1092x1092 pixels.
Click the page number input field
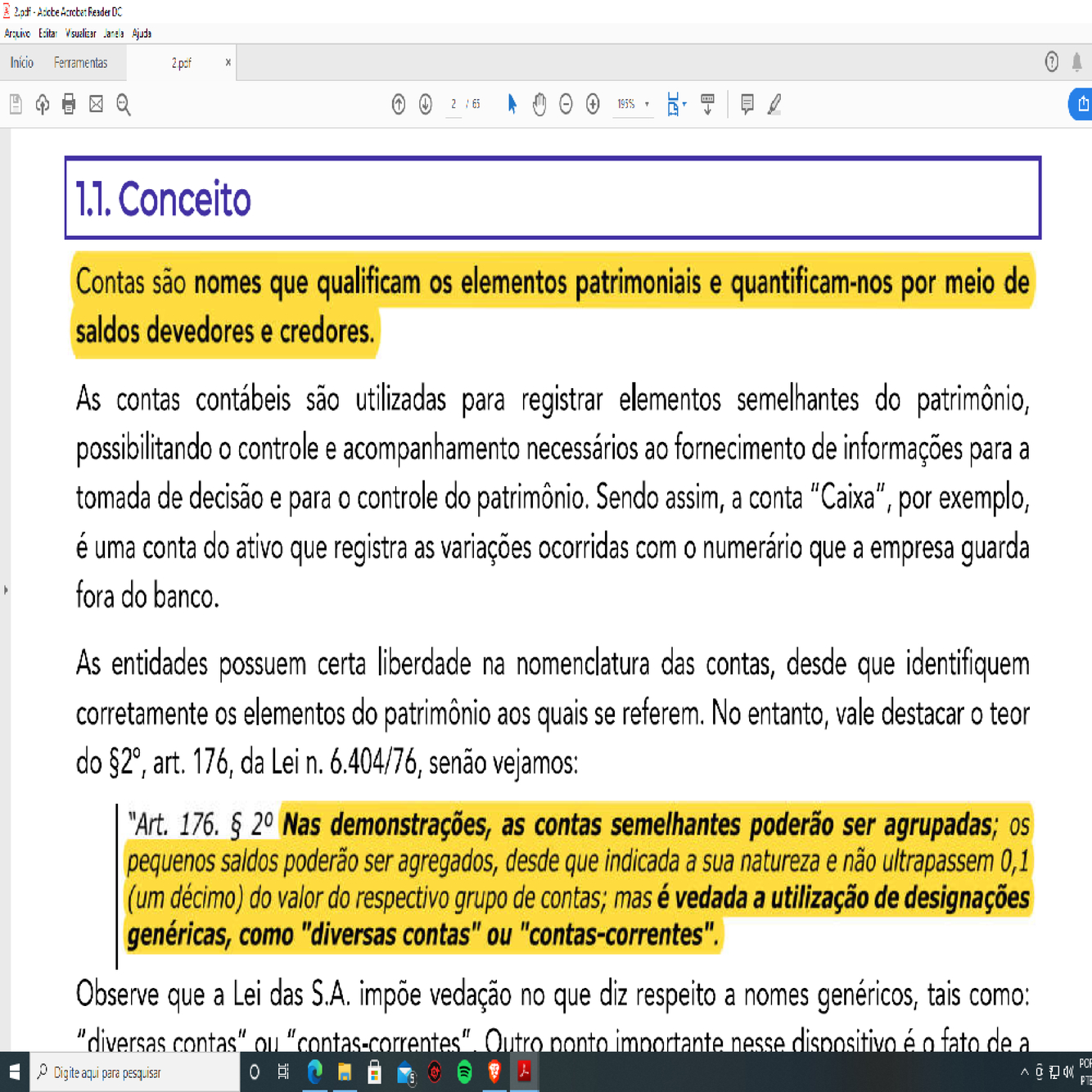tap(453, 104)
